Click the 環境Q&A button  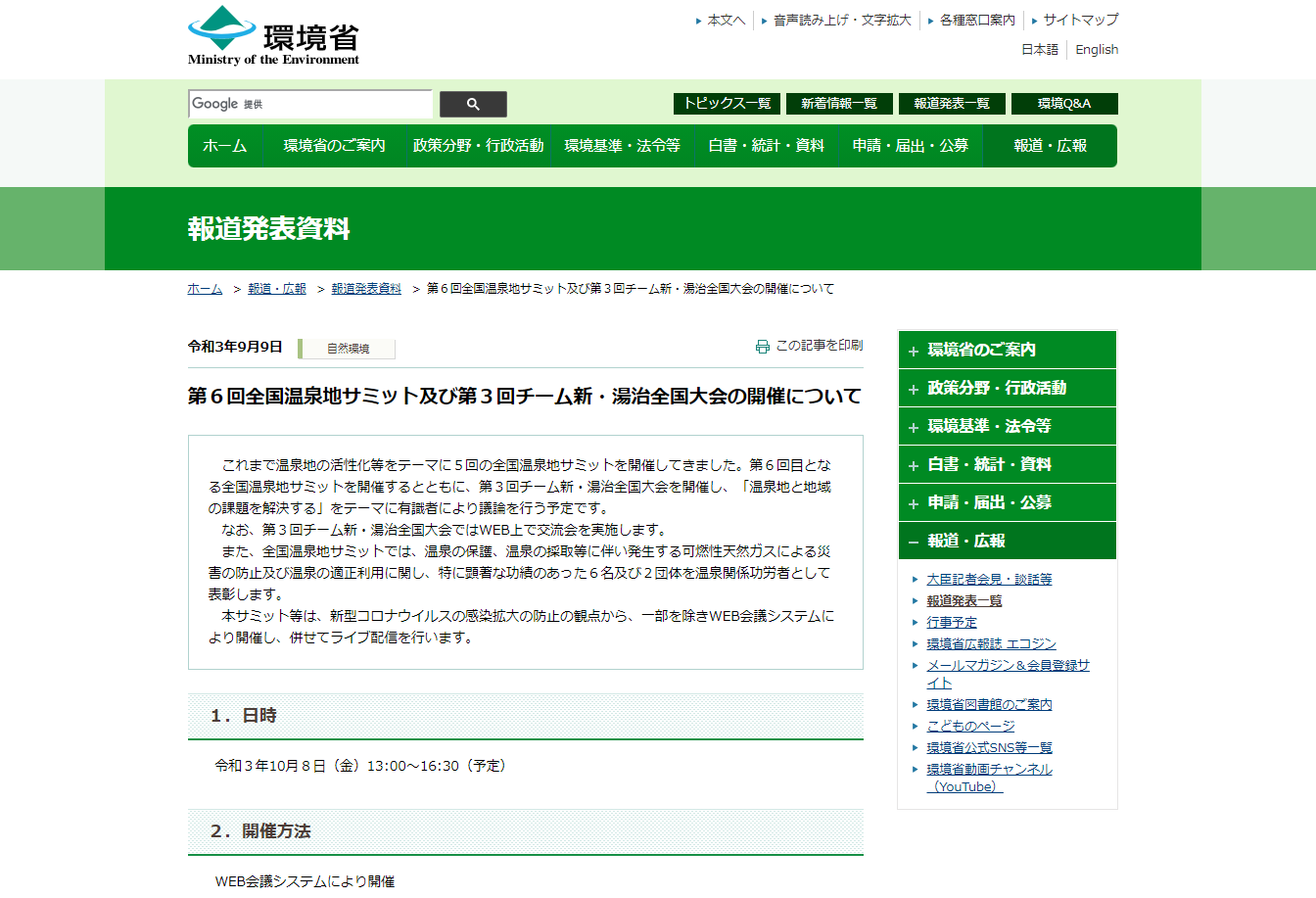coord(1063,104)
